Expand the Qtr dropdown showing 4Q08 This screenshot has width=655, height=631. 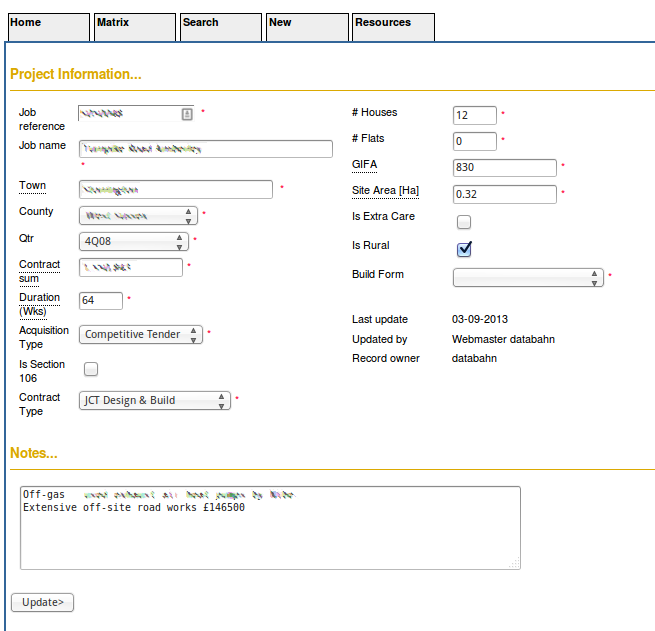tap(134, 242)
